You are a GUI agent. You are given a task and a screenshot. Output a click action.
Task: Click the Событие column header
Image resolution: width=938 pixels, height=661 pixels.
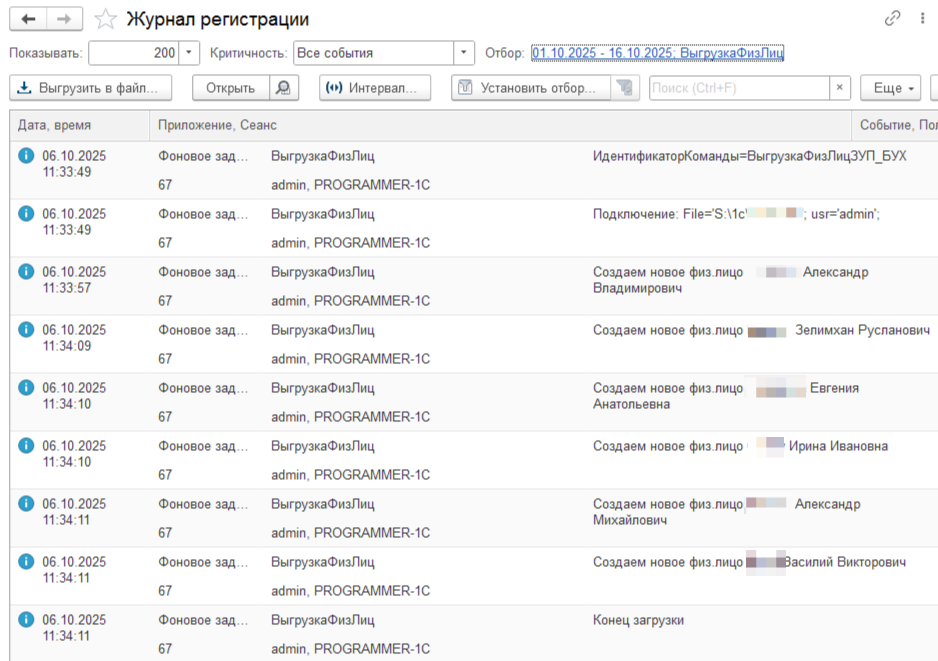(895, 125)
